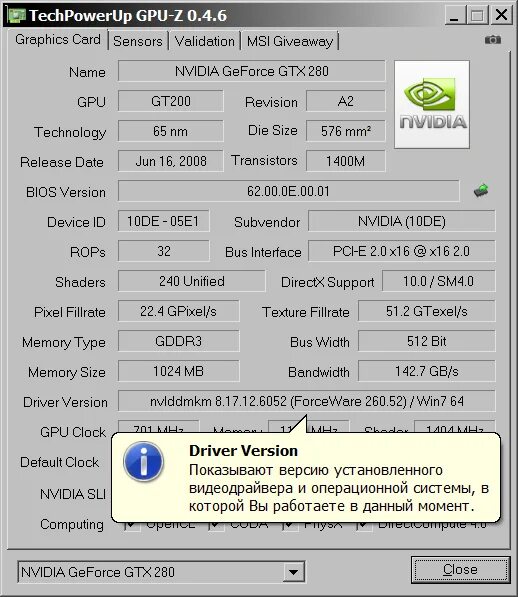
Task: Open the Validation tab
Action: tap(204, 41)
